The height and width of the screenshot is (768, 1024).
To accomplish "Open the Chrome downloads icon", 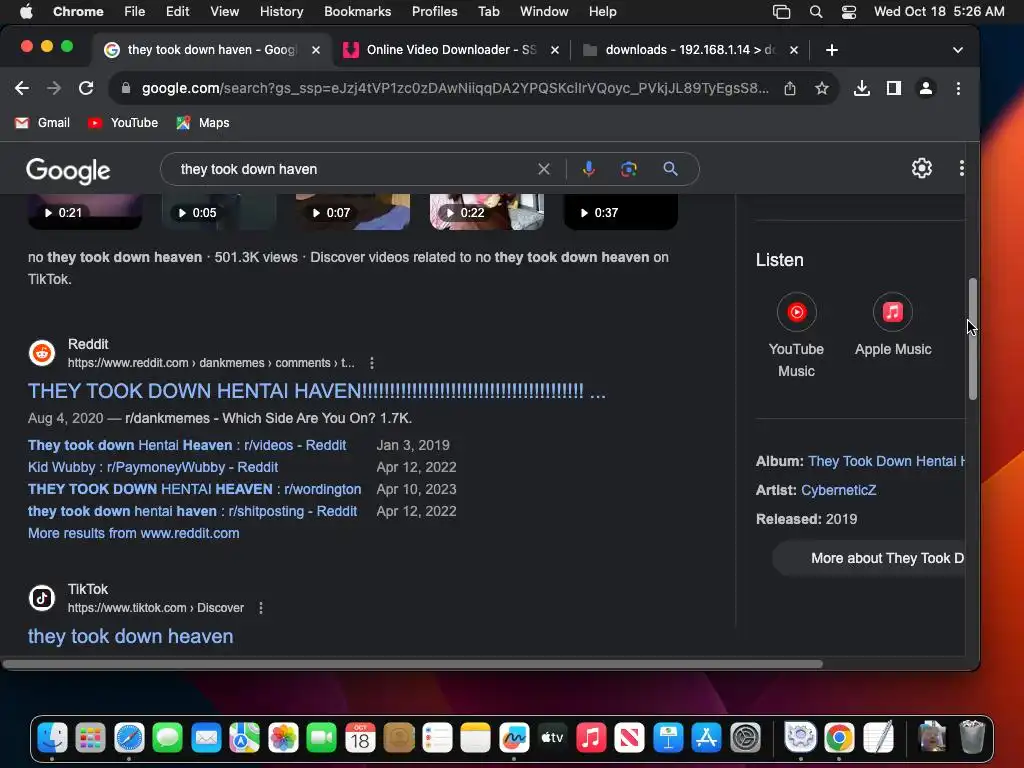I will pyautogui.click(x=861, y=88).
